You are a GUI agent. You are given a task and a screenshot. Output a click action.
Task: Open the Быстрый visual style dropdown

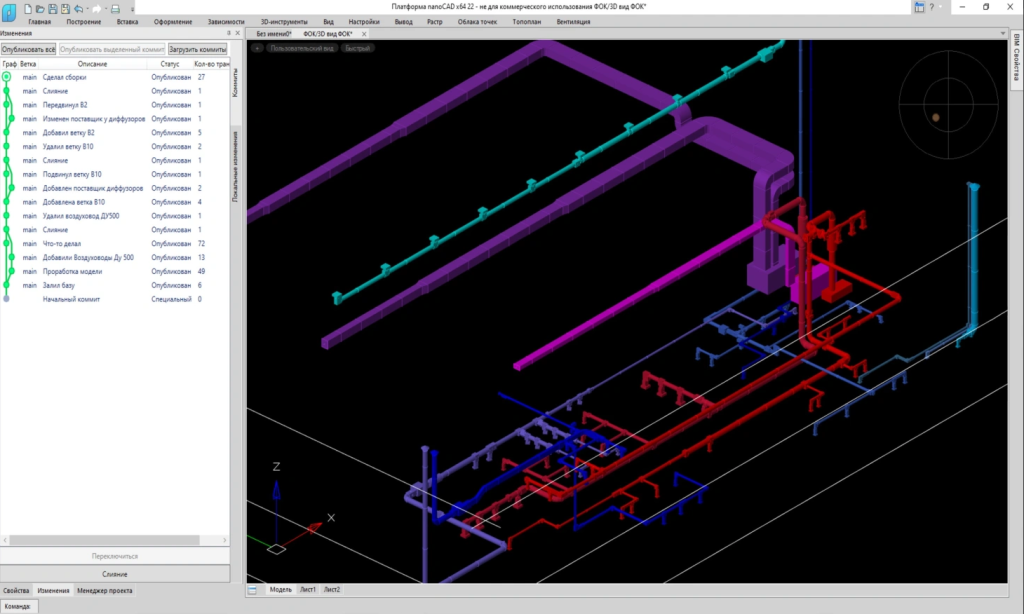pyautogui.click(x=357, y=47)
